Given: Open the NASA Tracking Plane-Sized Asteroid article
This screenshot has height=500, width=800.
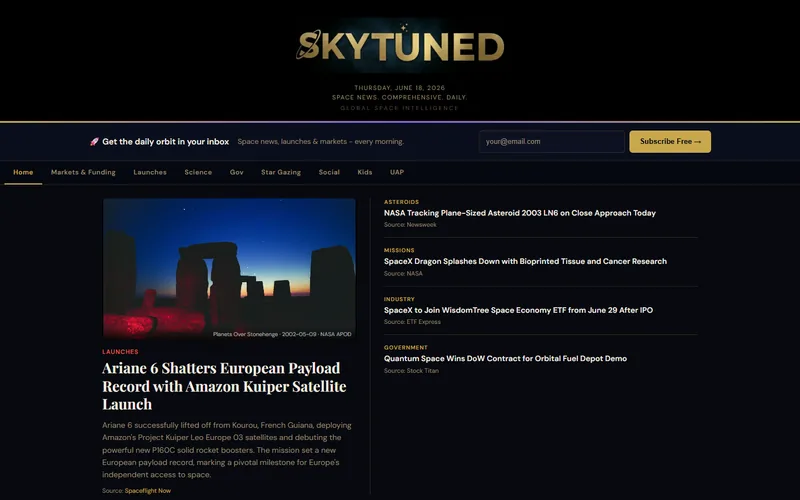Looking at the screenshot, I should [519, 213].
